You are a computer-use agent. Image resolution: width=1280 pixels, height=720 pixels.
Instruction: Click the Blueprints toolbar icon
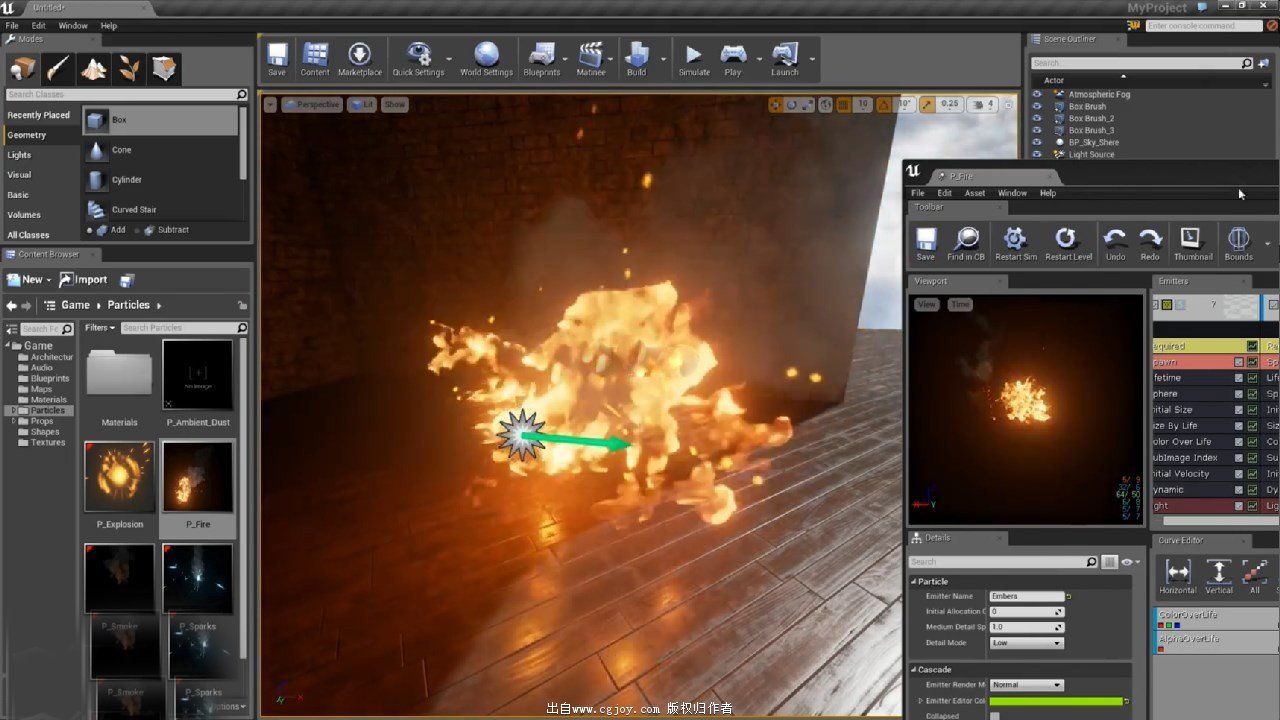[541, 59]
